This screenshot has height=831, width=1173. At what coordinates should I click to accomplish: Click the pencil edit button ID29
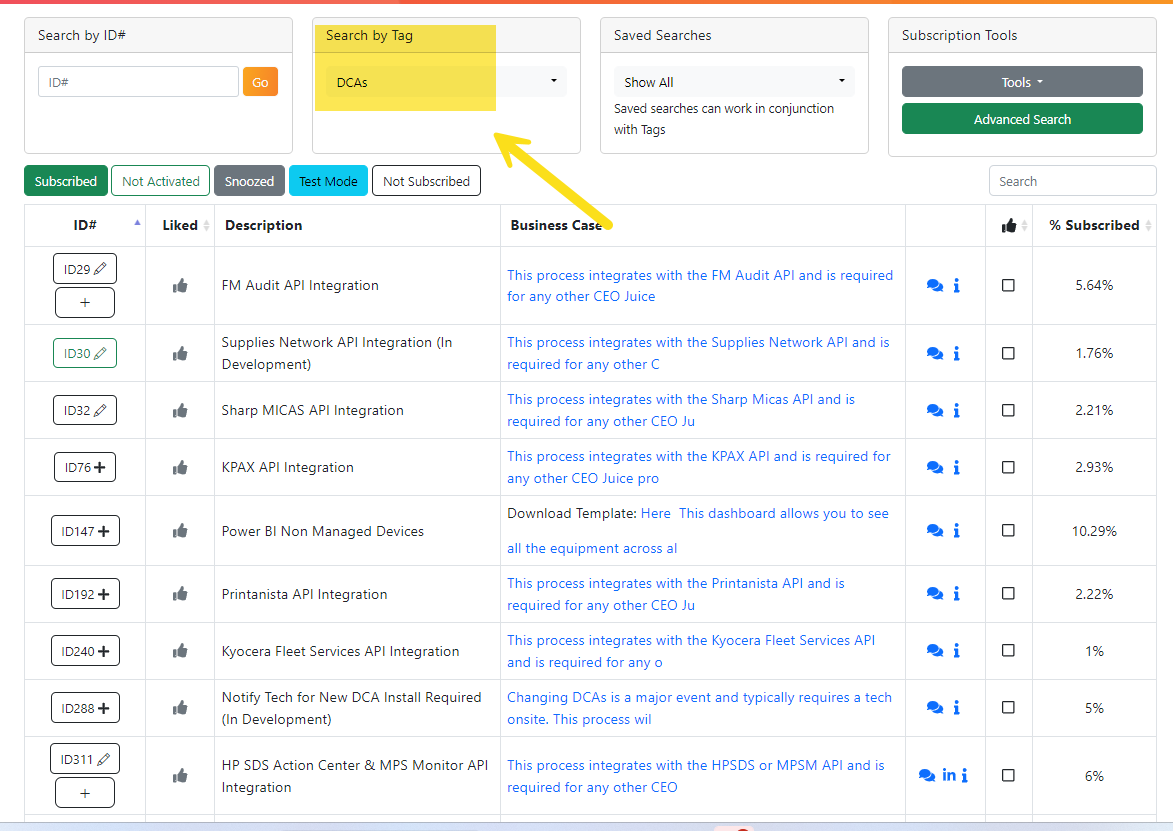(x=85, y=269)
